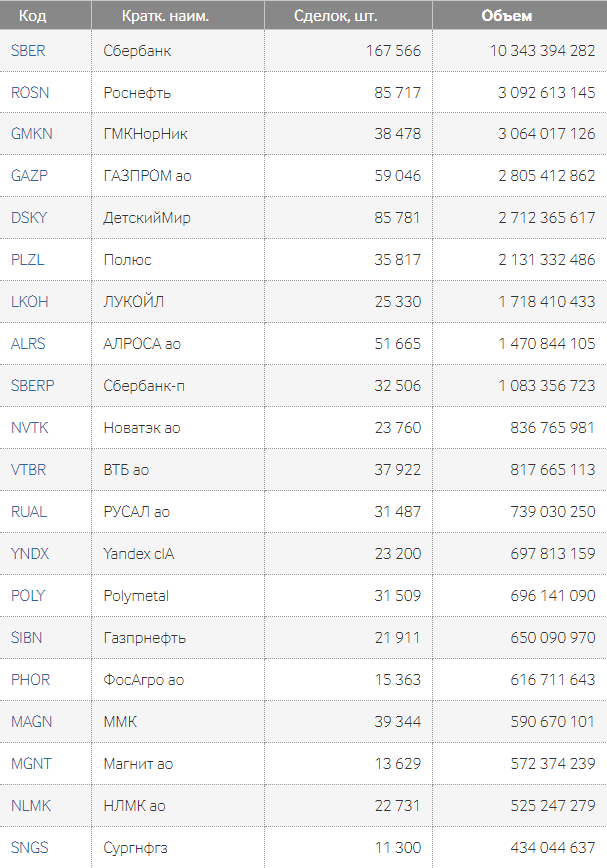Open the SBER ticker link
Viewport: 607px width, 868px height.
[x=28, y=50]
